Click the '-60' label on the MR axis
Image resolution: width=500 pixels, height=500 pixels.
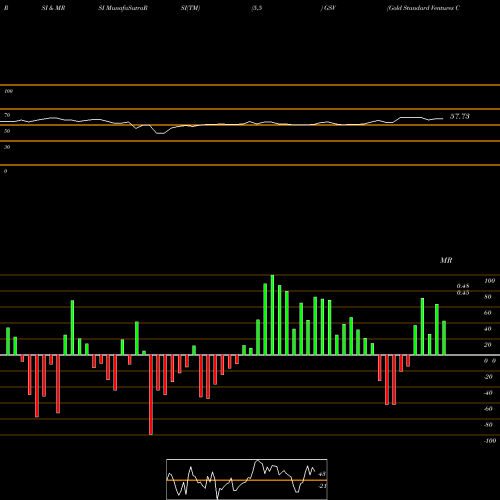pos(488,409)
